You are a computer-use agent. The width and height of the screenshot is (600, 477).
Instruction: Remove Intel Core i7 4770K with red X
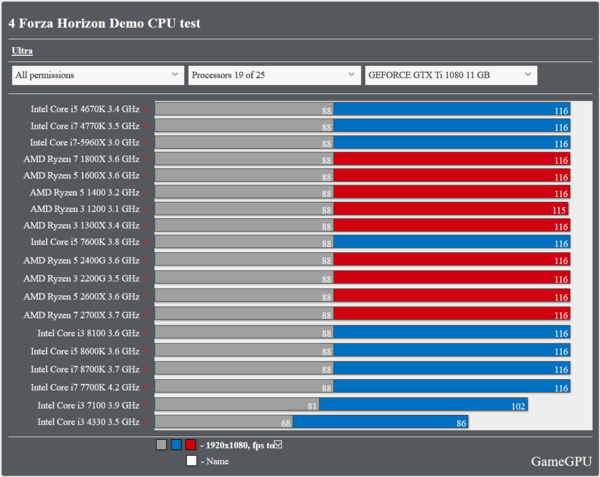[x=145, y=126]
